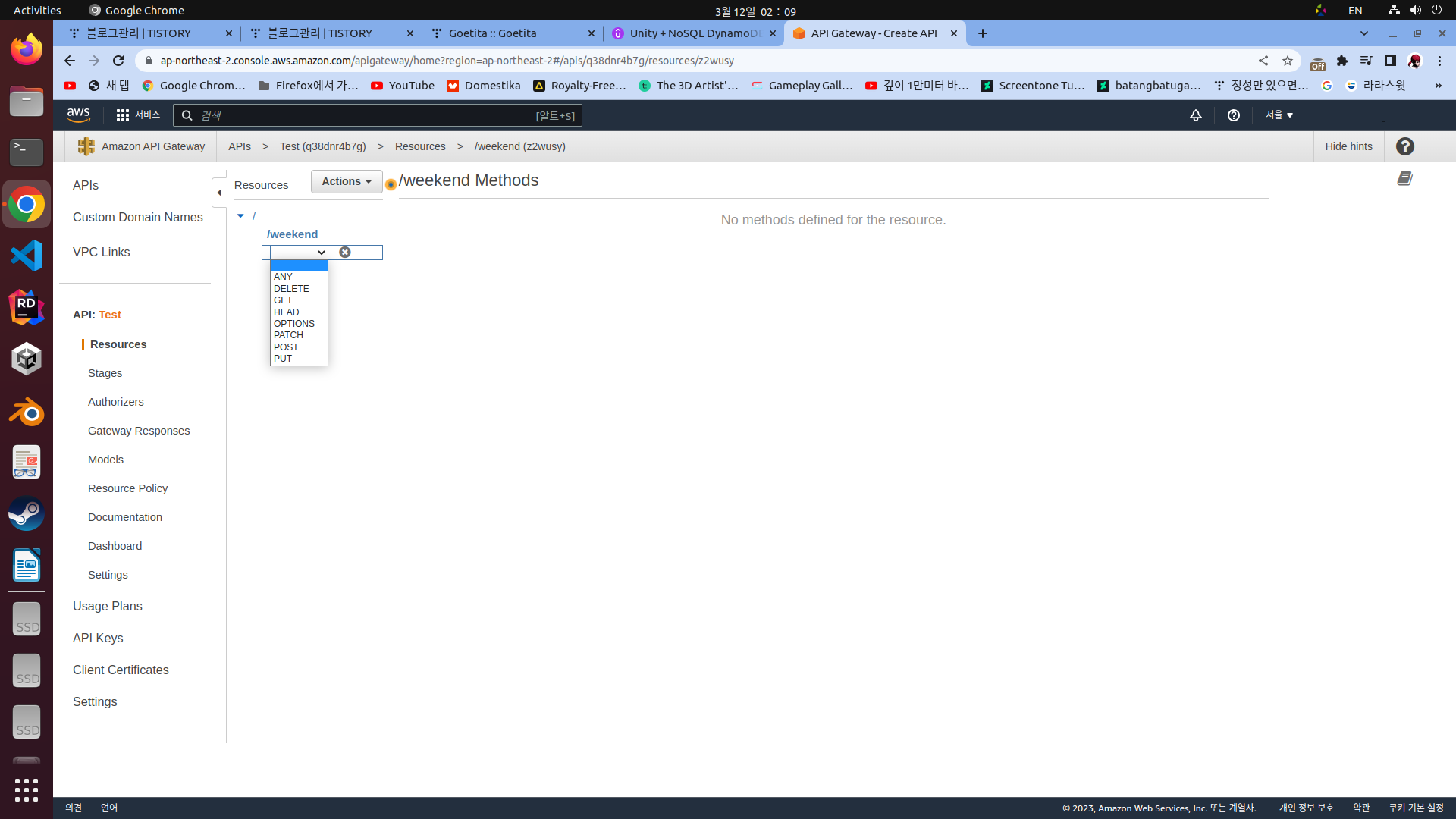Open the Seoul region selector
The image size is (1456, 819).
pos(1279,115)
